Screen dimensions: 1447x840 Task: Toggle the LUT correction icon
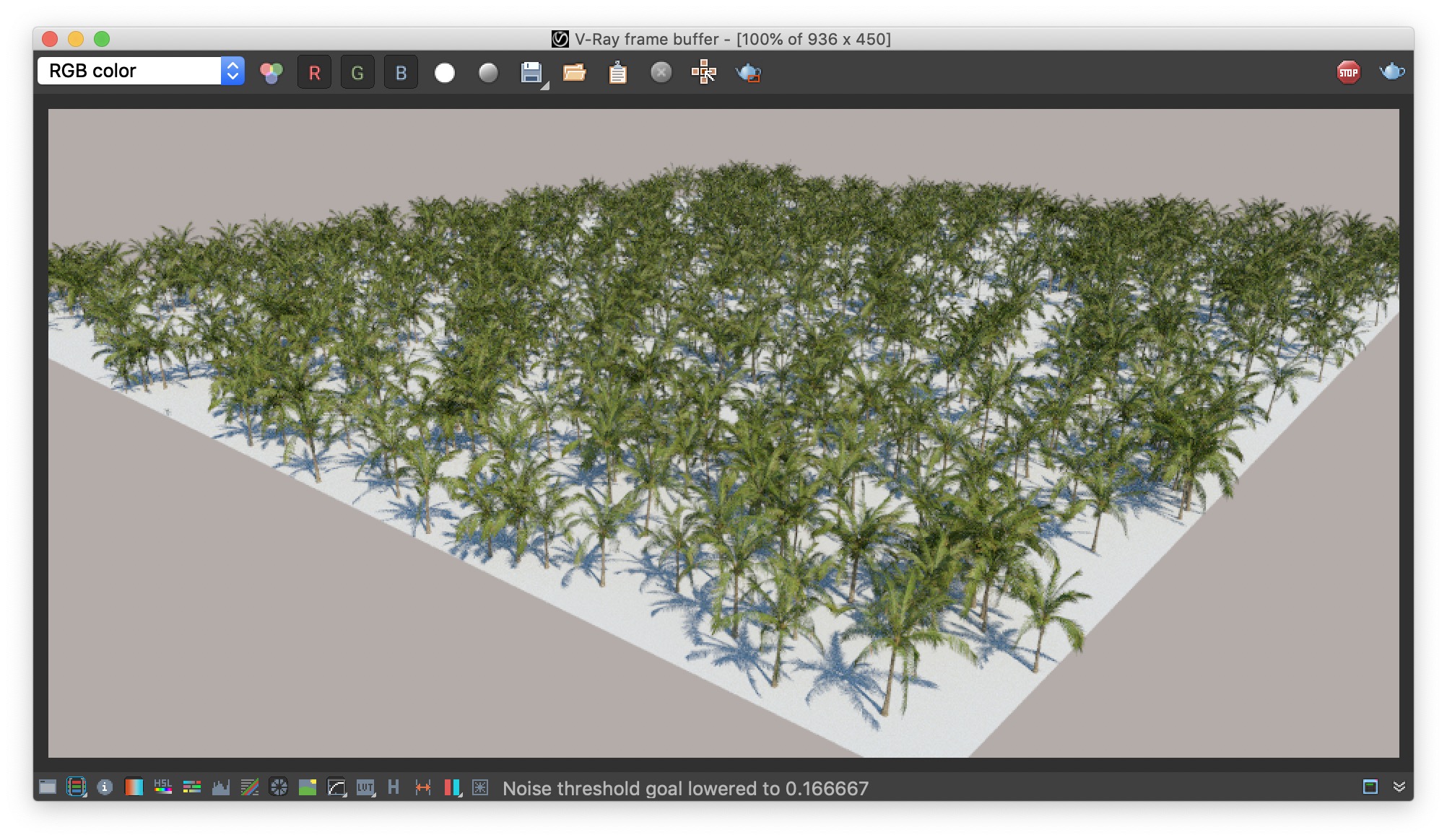click(x=365, y=787)
